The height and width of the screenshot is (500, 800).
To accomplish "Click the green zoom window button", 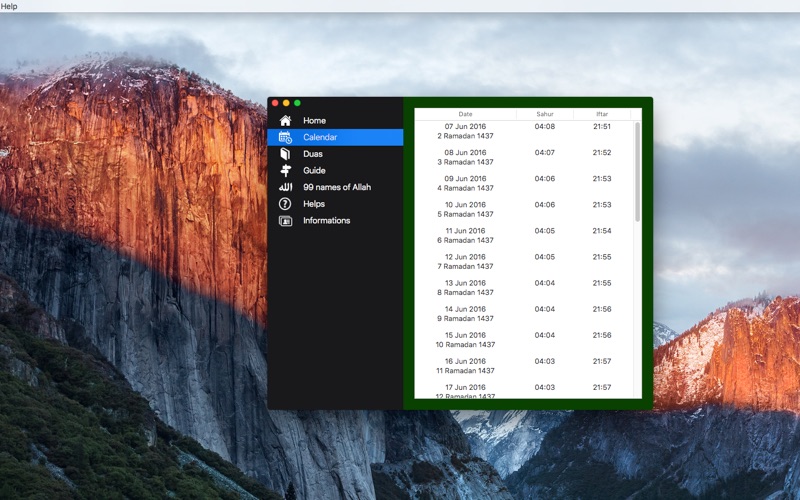I will 297,103.
